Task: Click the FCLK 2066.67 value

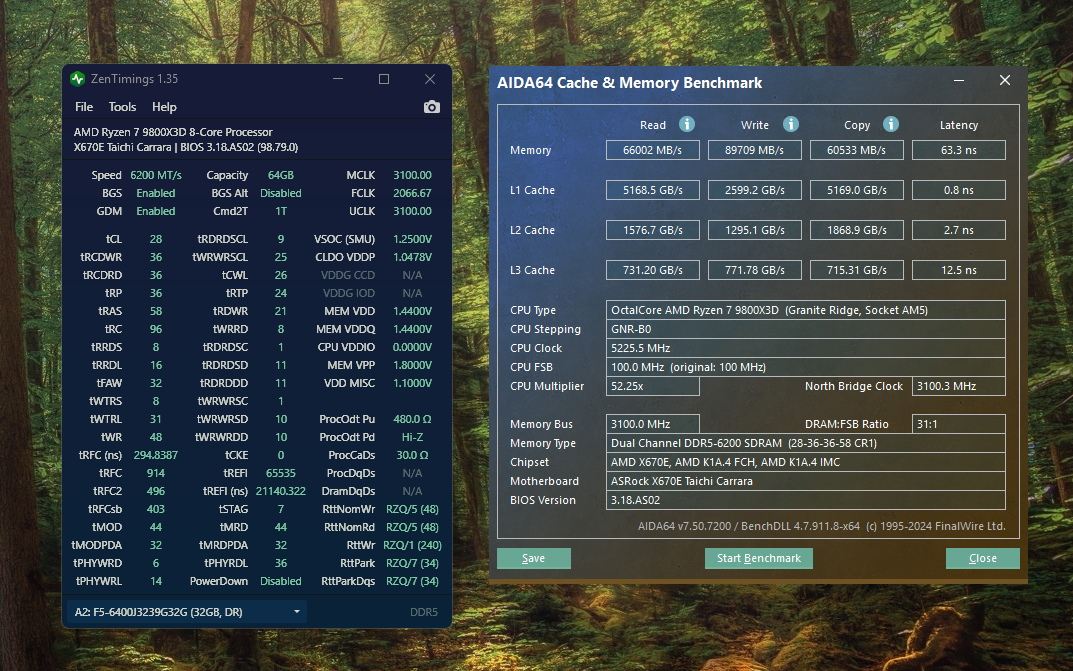Action: coord(412,194)
